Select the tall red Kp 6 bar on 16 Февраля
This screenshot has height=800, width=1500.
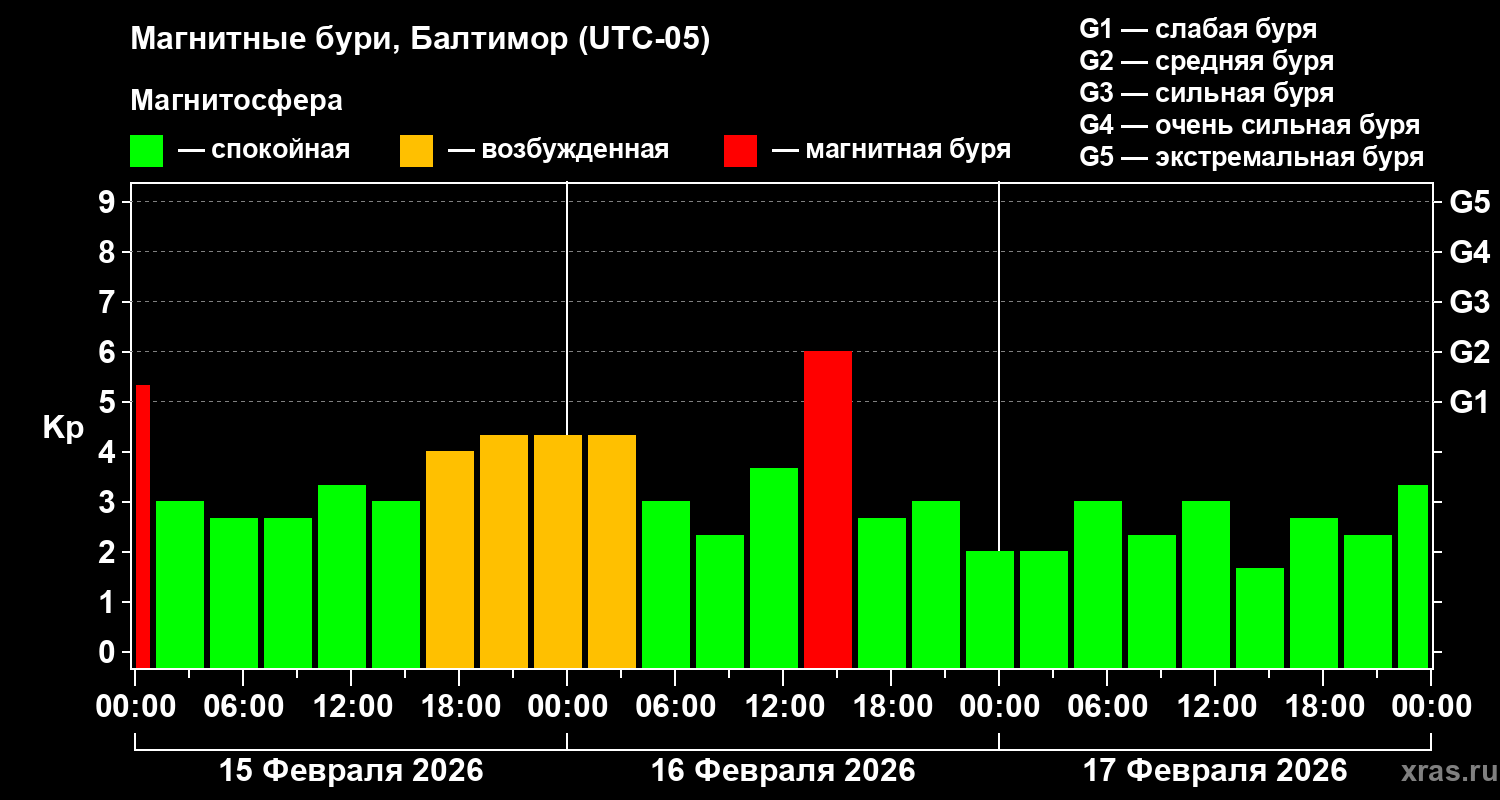[828, 510]
